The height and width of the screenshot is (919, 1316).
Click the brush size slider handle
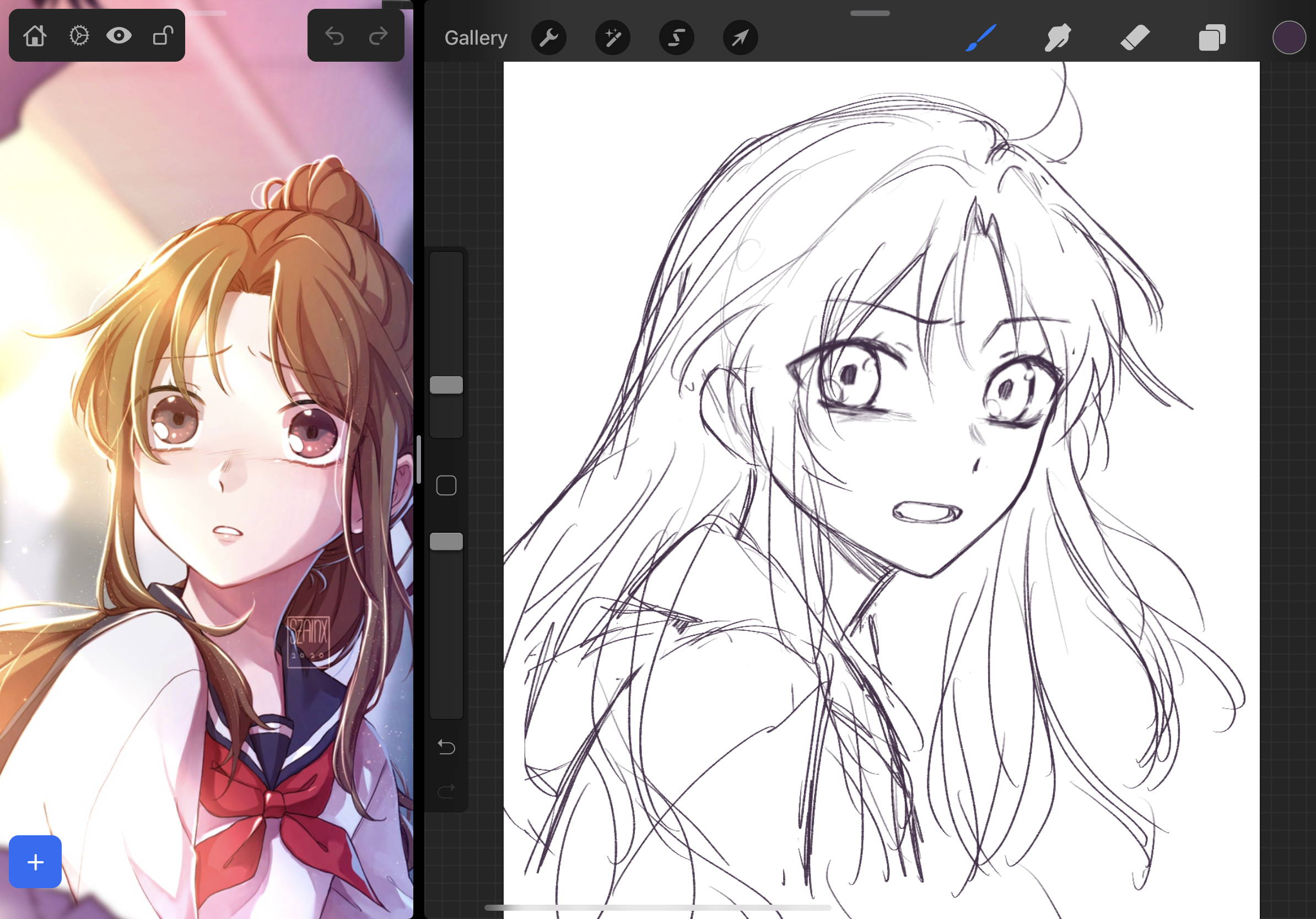pyautogui.click(x=446, y=385)
